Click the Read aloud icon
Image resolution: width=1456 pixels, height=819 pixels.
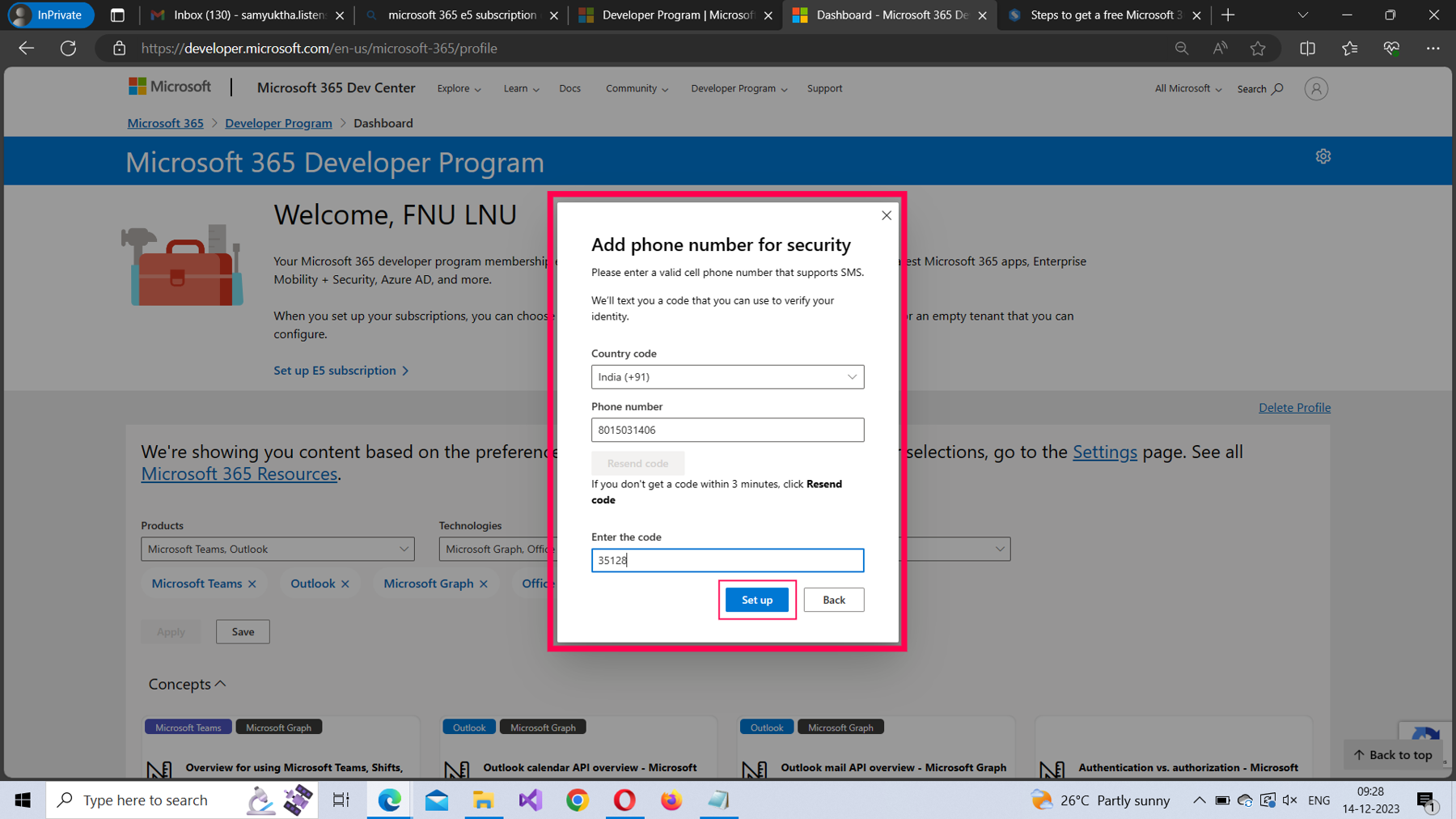pyautogui.click(x=1220, y=49)
